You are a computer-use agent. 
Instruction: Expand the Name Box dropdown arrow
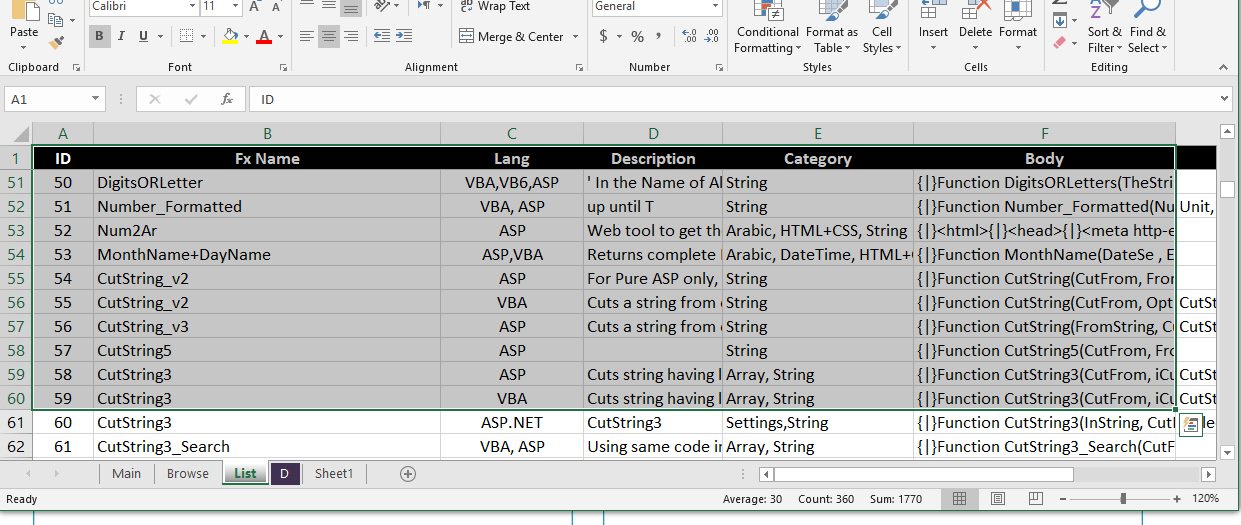coord(96,99)
